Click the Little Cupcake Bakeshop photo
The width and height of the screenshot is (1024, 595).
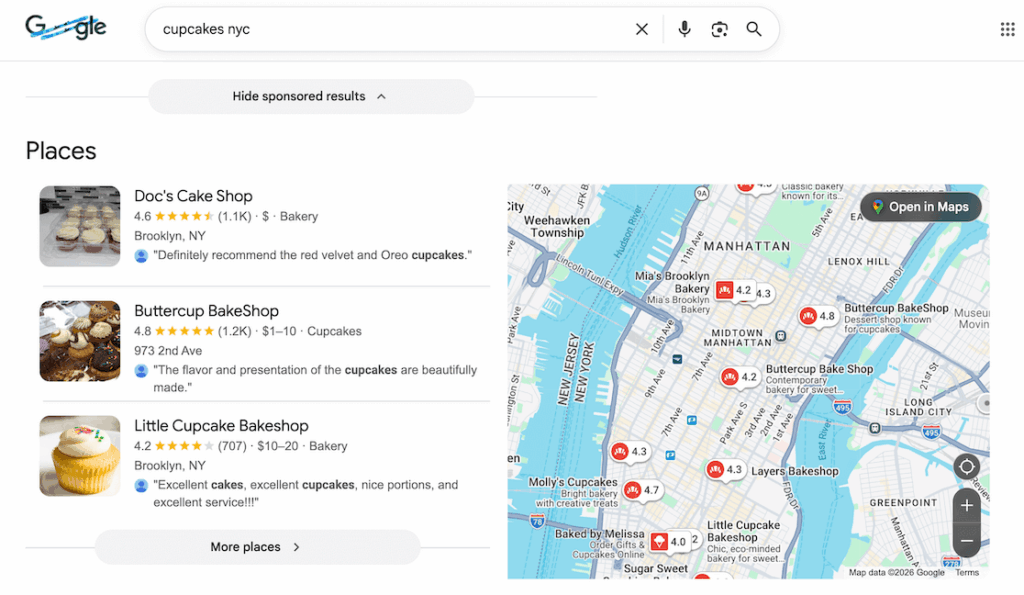80,456
